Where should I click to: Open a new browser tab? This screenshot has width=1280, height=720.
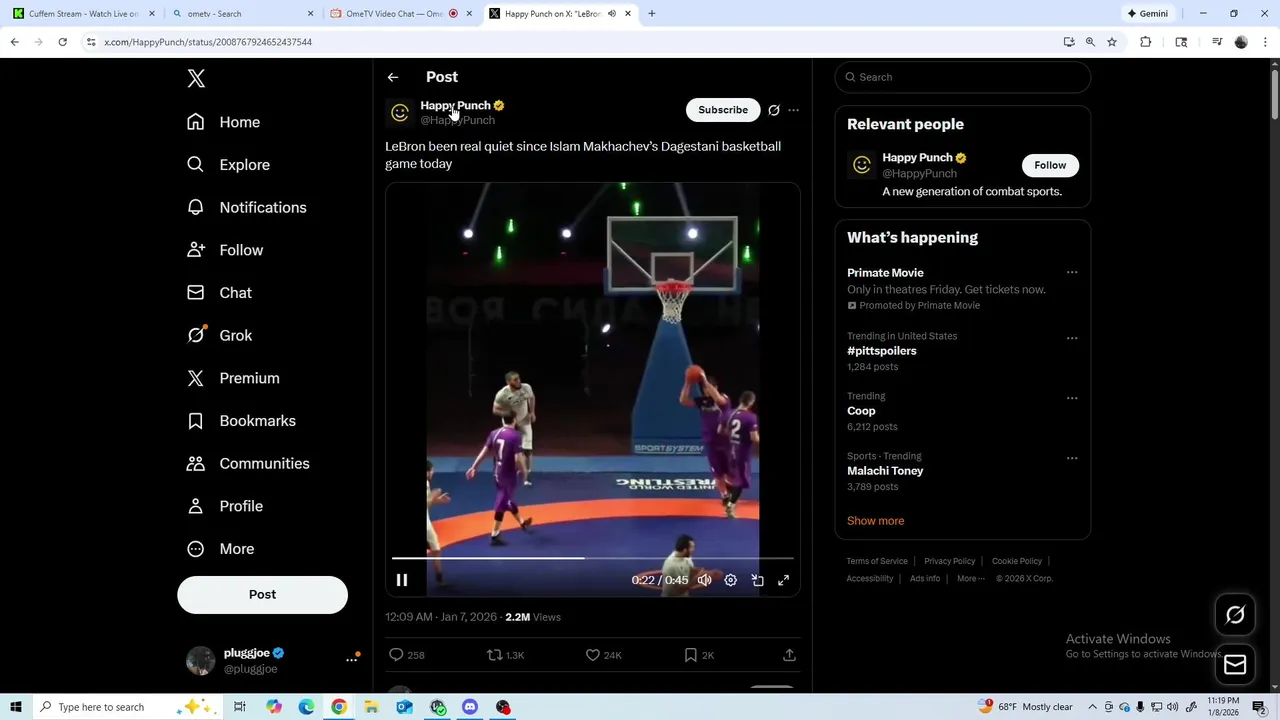652,14
